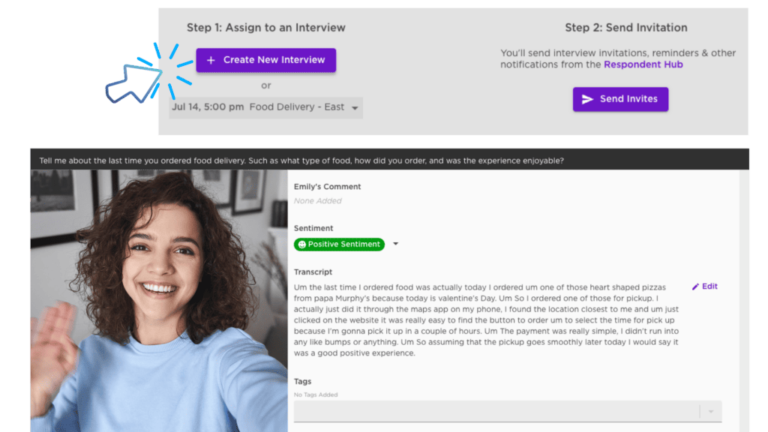
Task: Click the Step 2: Send Invitation heading
Action: click(x=626, y=28)
